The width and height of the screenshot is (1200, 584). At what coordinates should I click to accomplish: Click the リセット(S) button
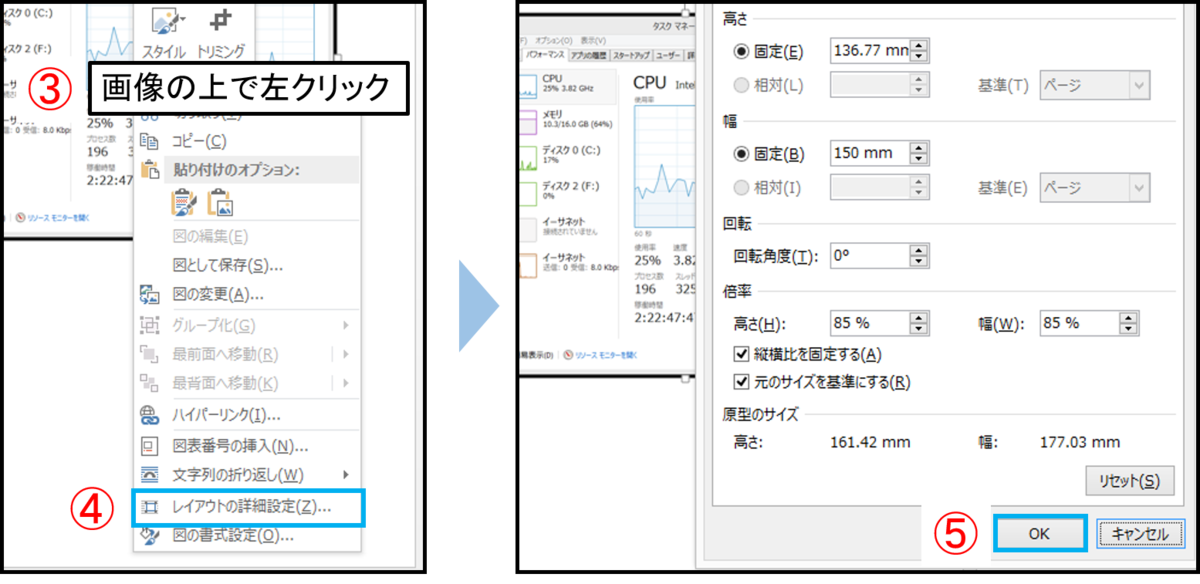(x=1128, y=481)
